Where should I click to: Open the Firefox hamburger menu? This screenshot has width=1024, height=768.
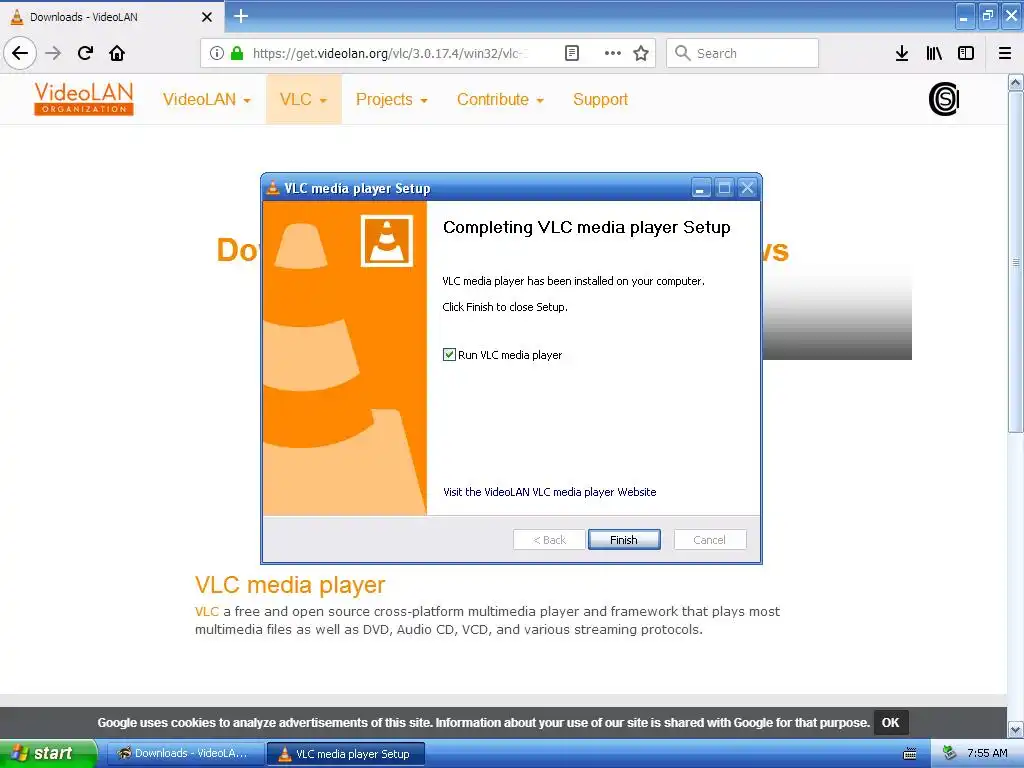coord(1005,53)
